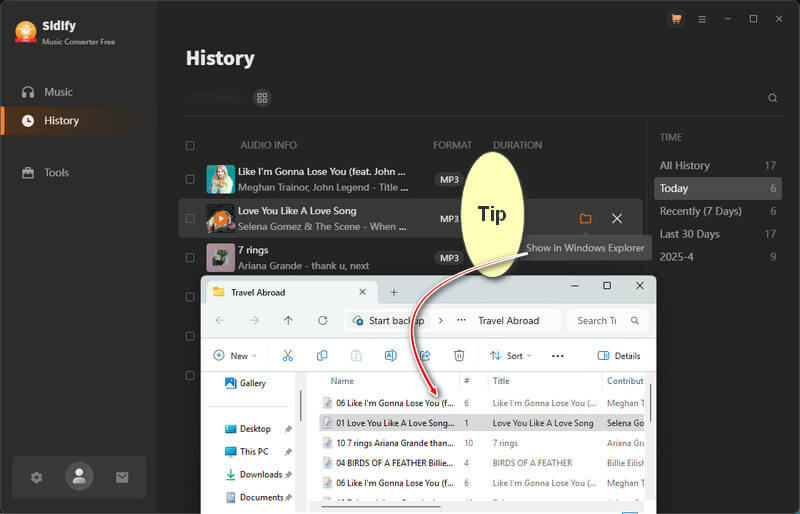The height and width of the screenshot is (514, 800).
Task: Open the shopping cart icon in title bar
Action: (x=676, y=19)
